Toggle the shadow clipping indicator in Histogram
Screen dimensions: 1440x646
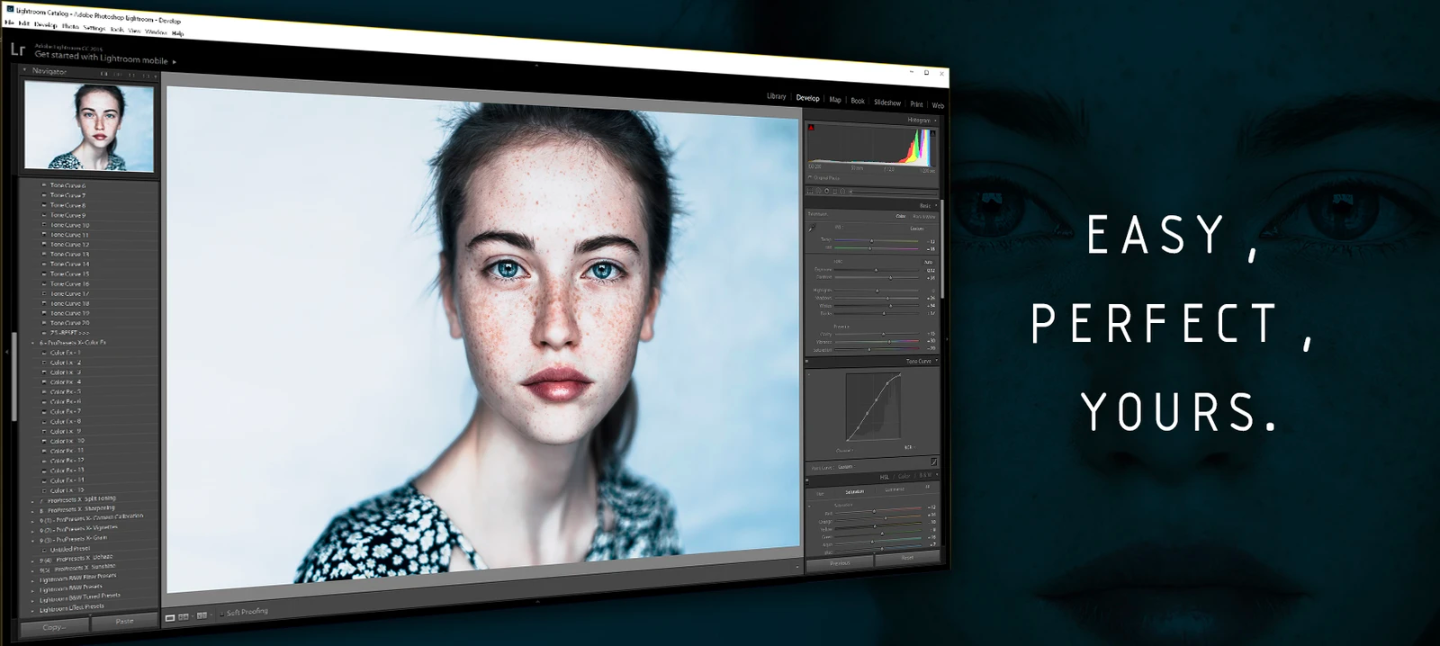tap(811, 128)
